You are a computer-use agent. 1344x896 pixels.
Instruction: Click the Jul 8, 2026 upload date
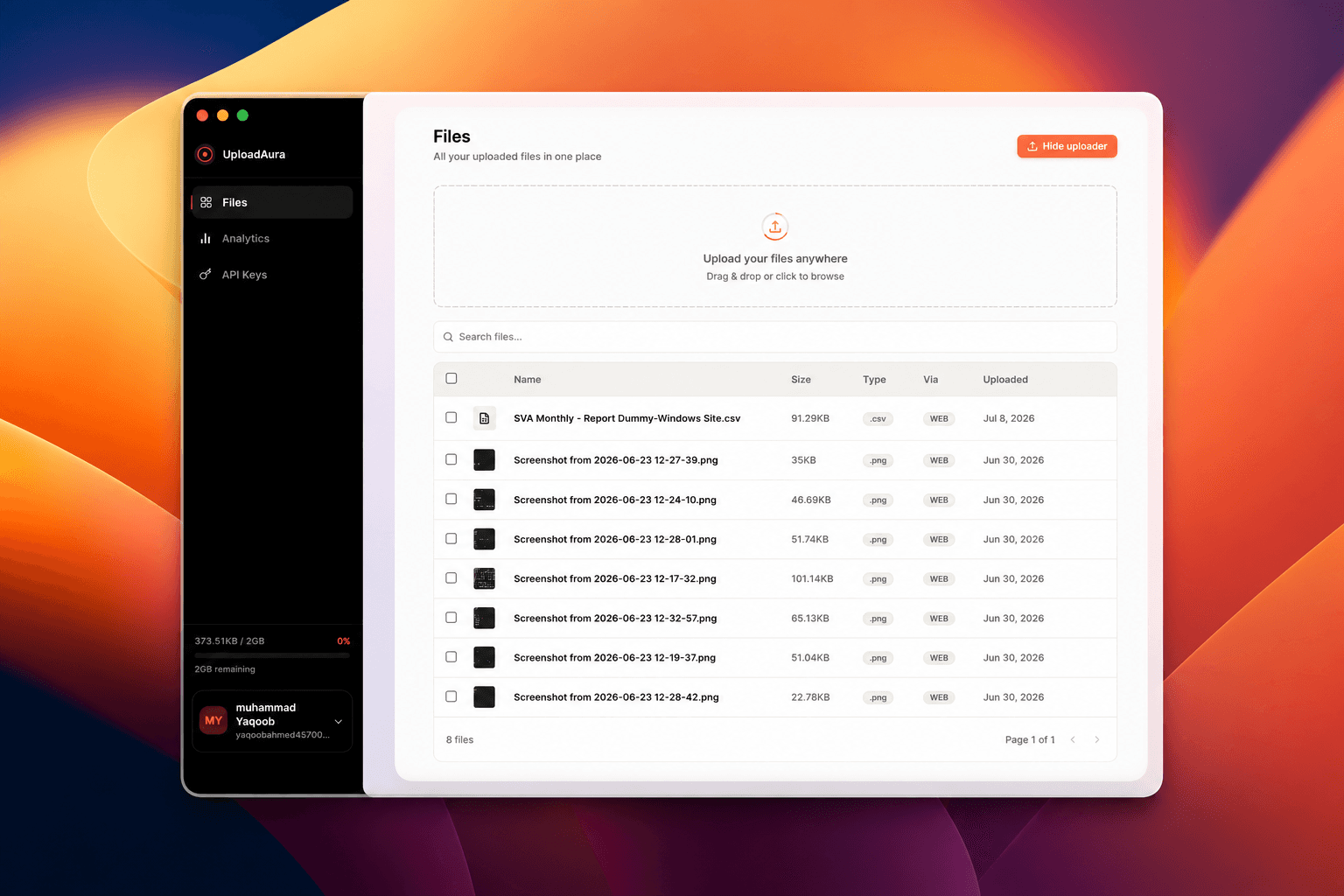[1009, 418]
